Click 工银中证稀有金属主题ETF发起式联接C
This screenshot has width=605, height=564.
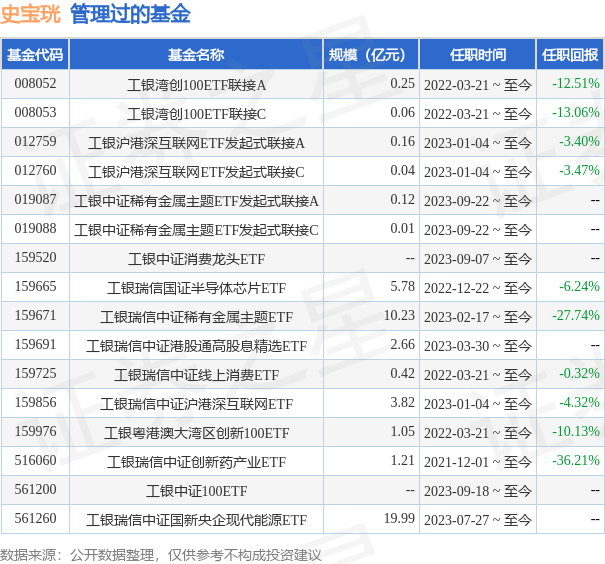[x=196, y=230]
